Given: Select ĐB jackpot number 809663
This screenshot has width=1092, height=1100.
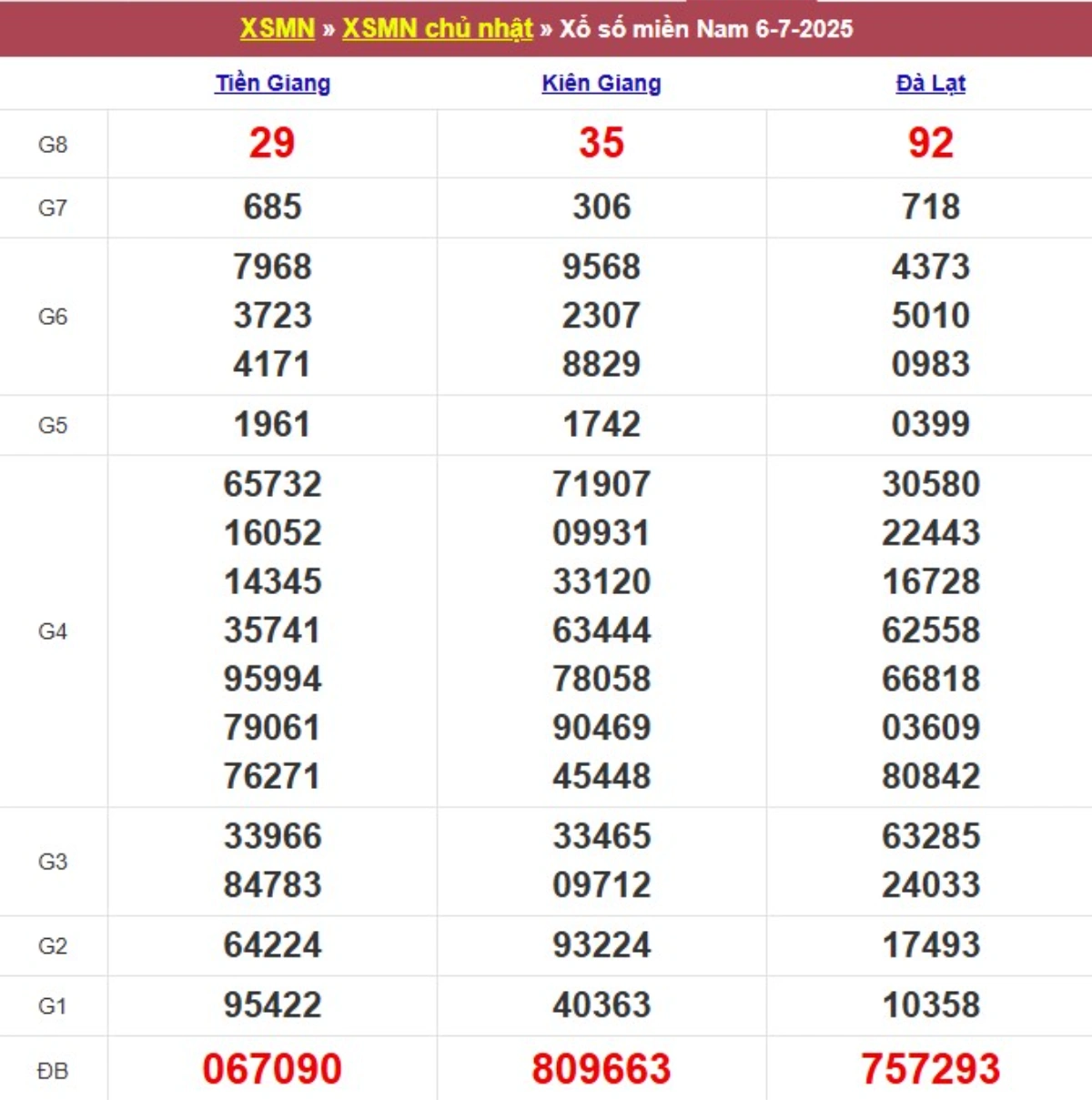Looking at the screenshot, I should point(602,1069).
